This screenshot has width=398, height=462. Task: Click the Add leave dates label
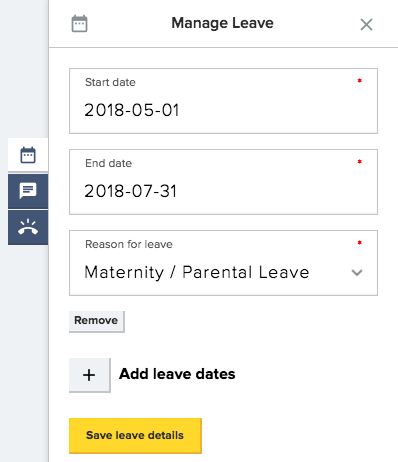[x=177, y=374]
